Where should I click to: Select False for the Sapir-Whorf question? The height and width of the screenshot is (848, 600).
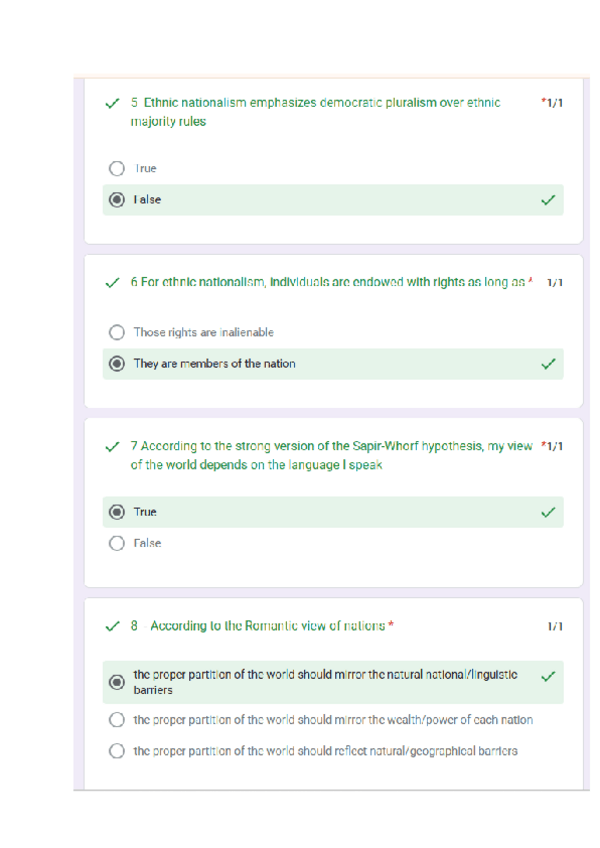[x=117, y=544]
